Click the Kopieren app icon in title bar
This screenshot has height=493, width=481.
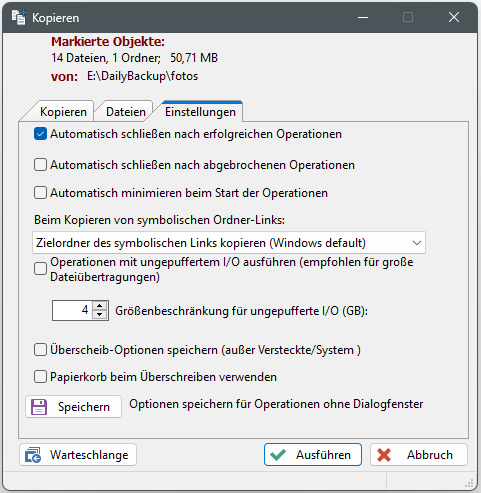[x=19, y=17]
